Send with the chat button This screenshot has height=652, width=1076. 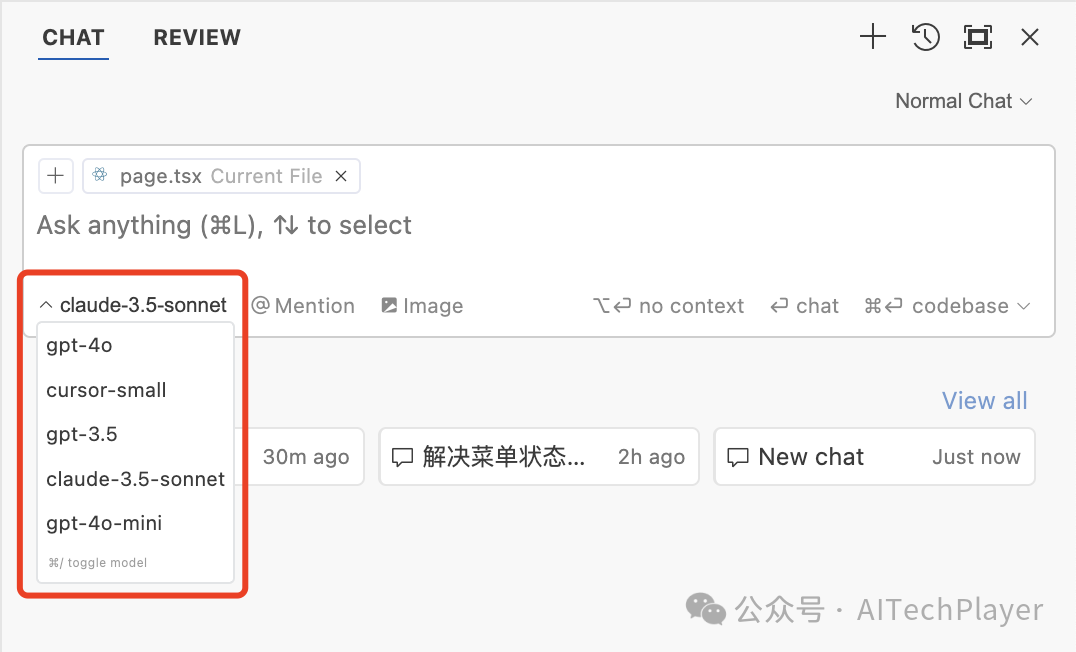[x=805, y=306]
